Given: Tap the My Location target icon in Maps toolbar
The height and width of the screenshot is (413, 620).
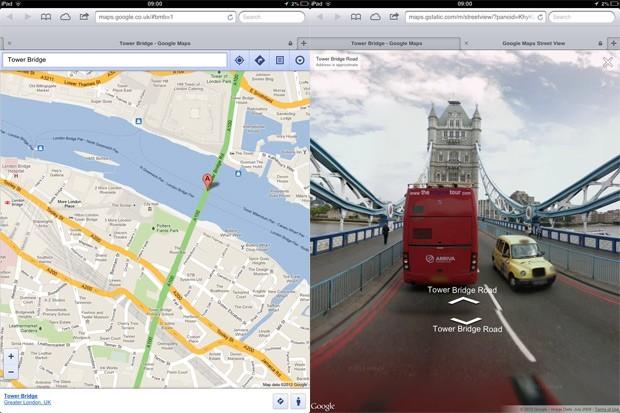Looking at the screenshot, I should pos(239,60).
